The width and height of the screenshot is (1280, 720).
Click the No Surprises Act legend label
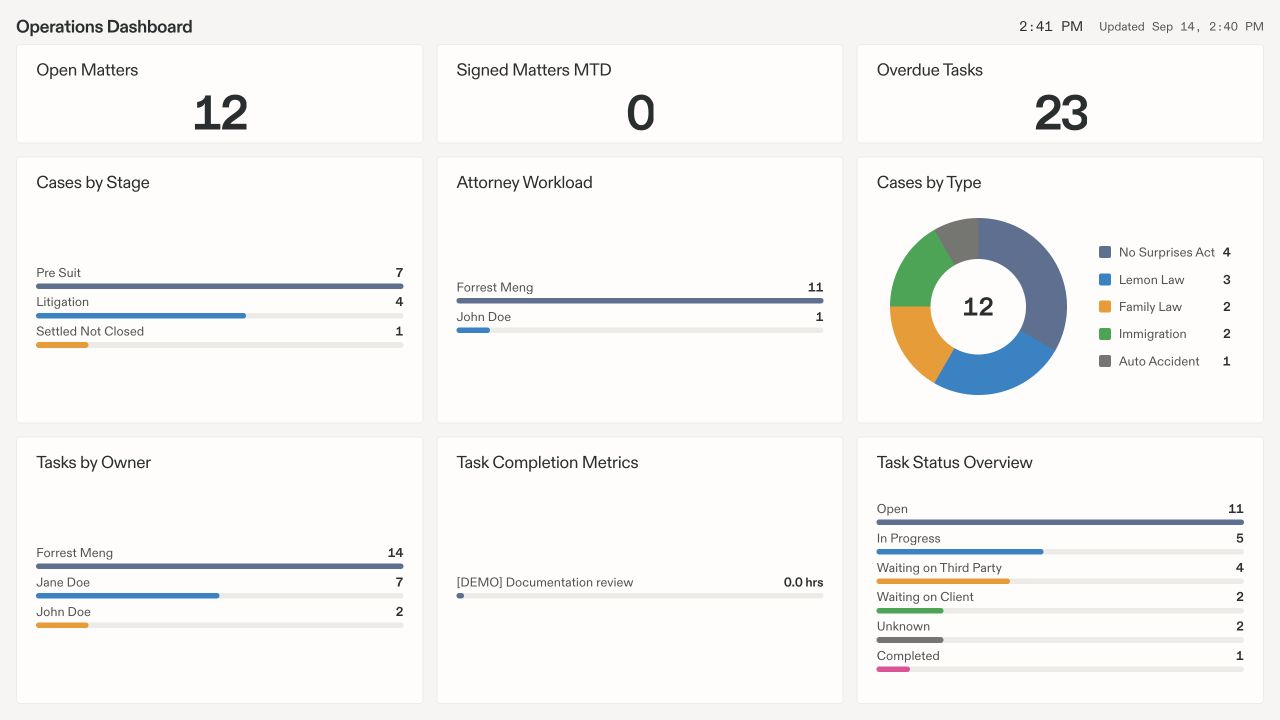[1167, 253]
